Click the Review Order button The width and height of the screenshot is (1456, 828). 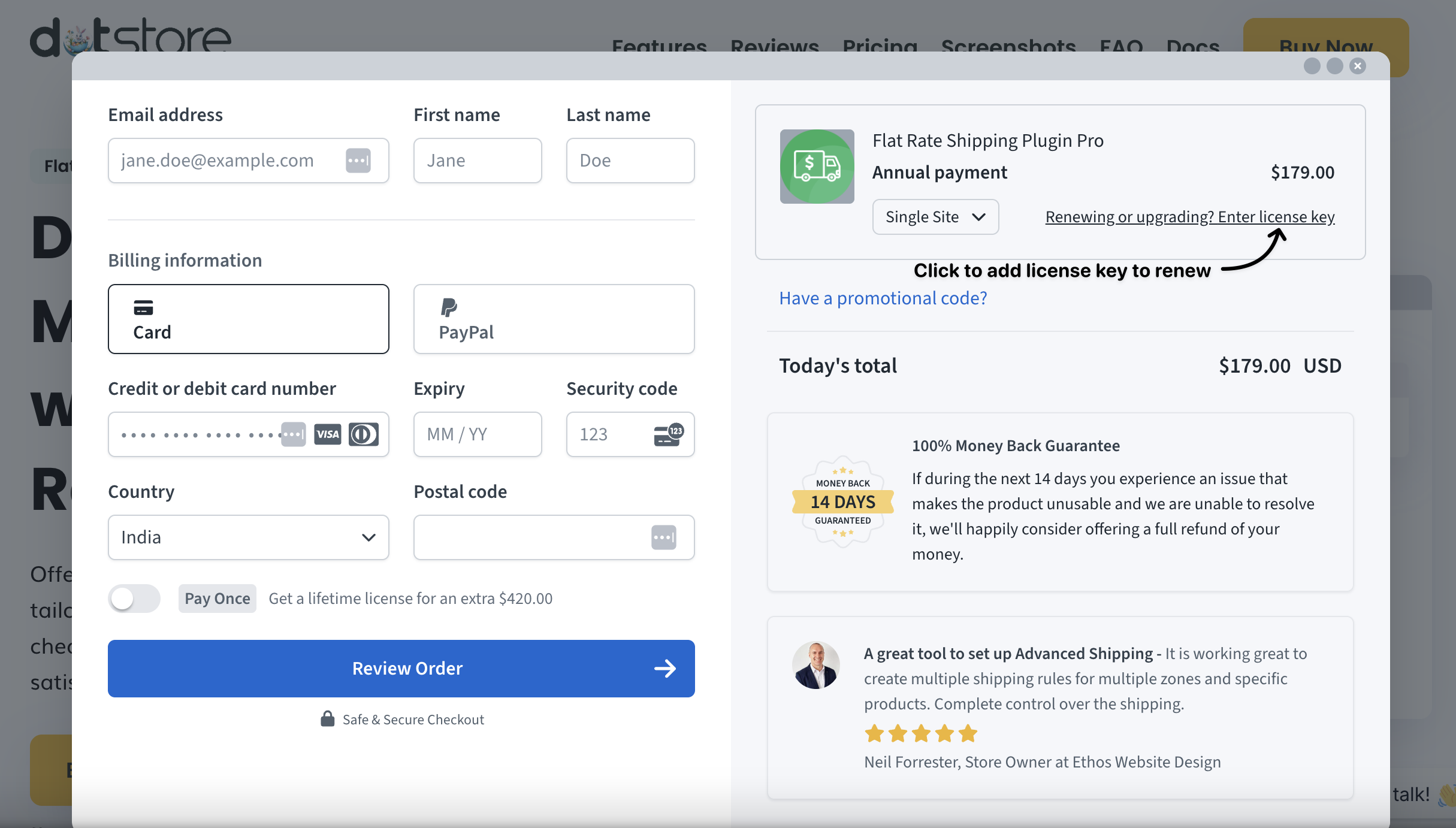(401, 668)
